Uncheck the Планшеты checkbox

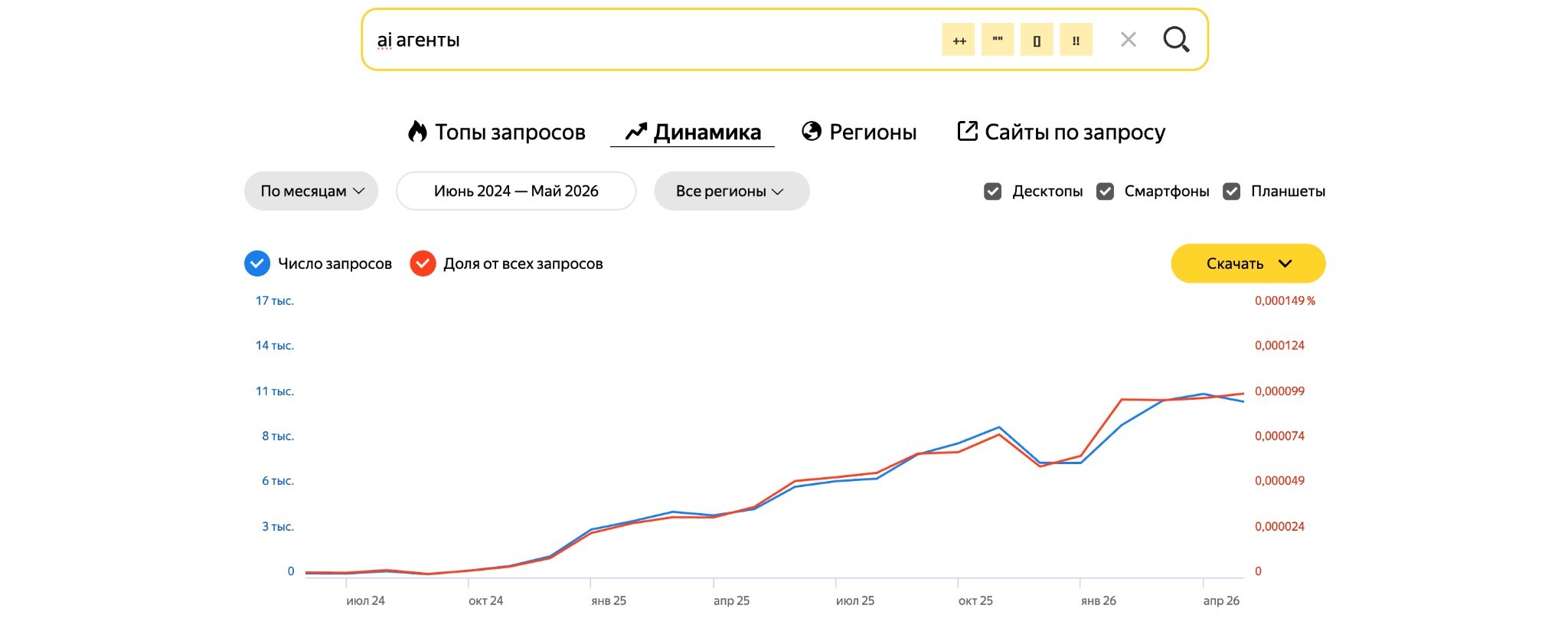tap(1231, 191)
